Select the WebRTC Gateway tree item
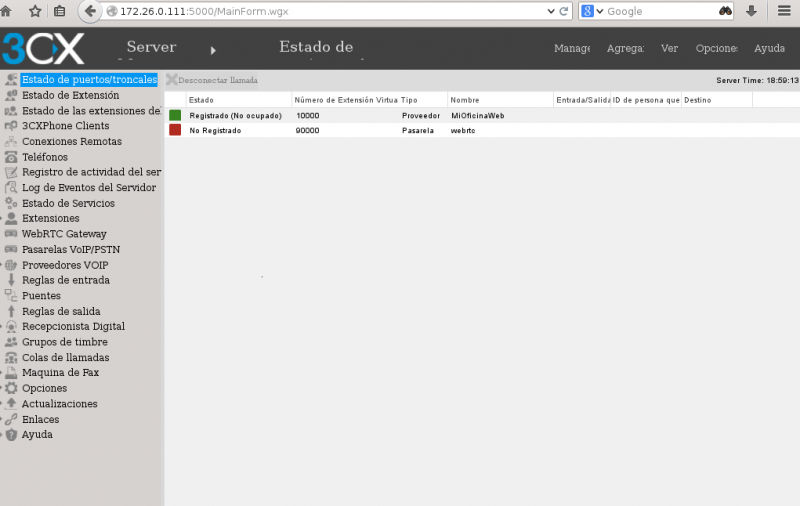This screenshot has width=800, height=506. pos(64,234)
